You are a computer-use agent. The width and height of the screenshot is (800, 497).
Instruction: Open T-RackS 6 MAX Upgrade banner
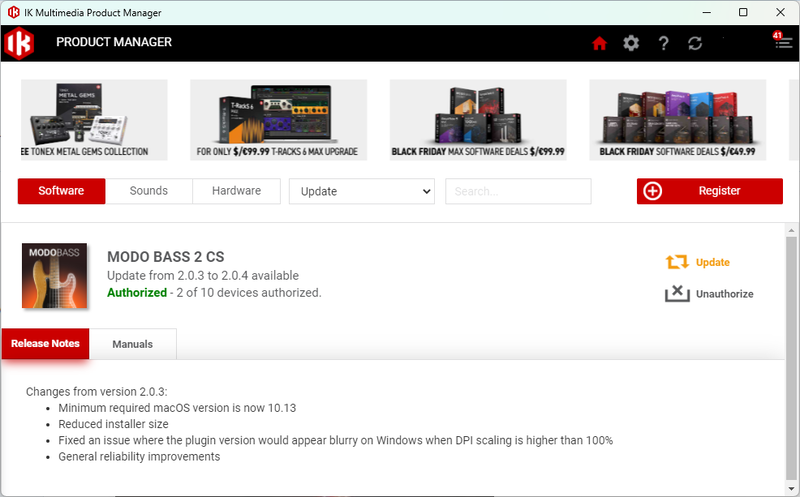click(279, 120)
